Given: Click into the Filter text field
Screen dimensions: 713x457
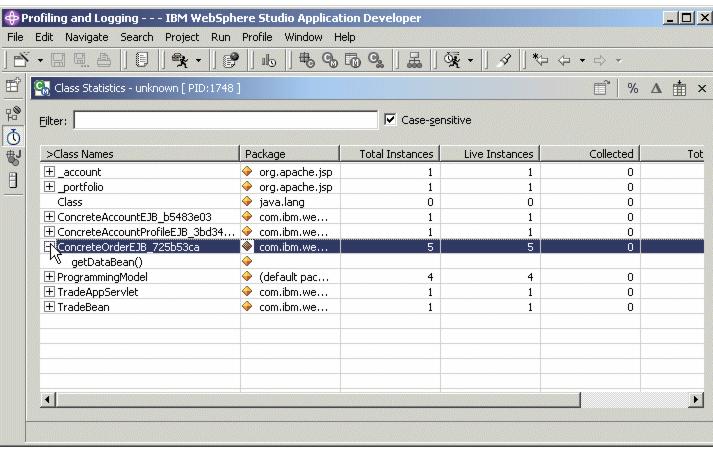Looking at the screenshot, I should 226,120.
